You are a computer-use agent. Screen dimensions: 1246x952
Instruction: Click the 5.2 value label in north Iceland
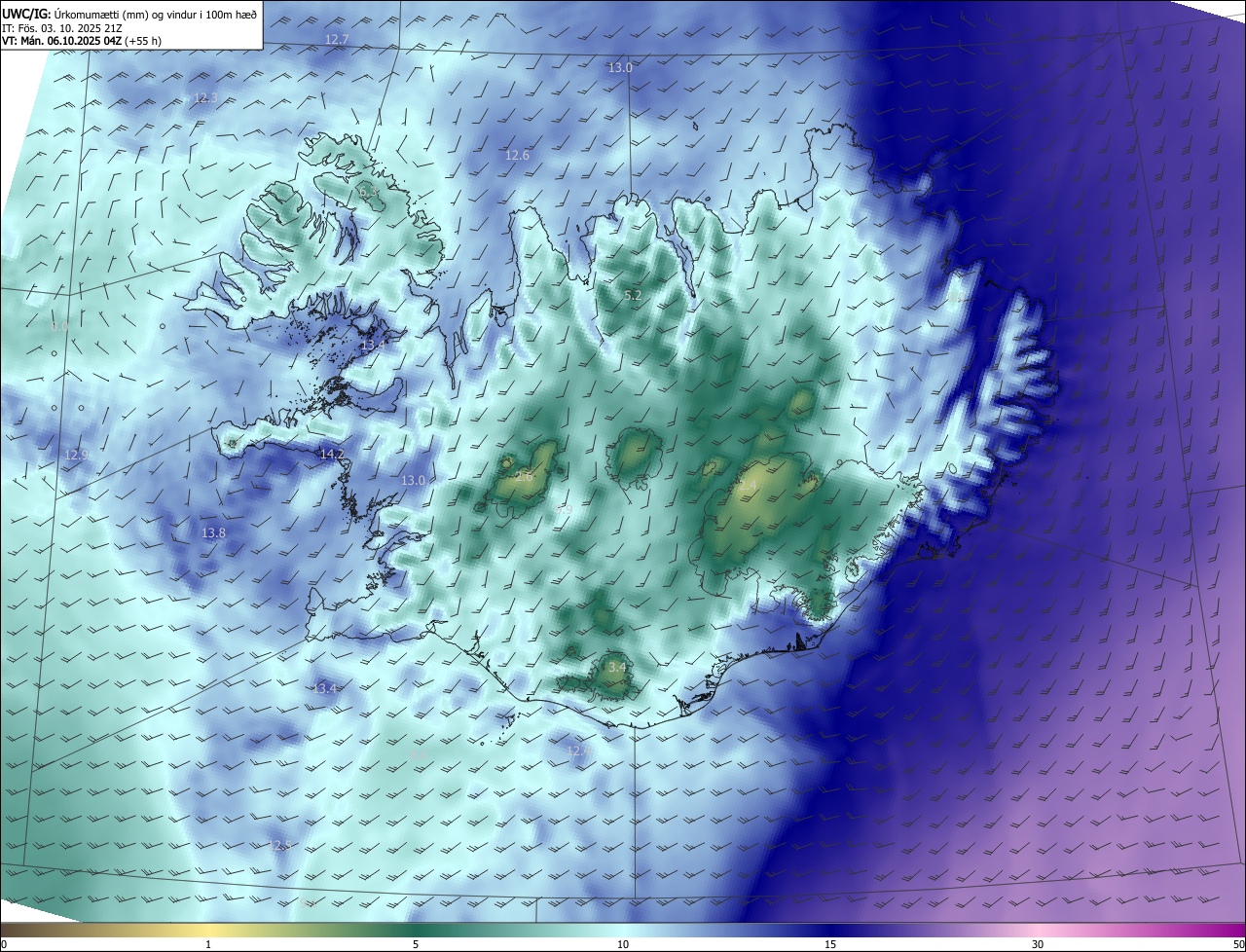tap(633, 295)
